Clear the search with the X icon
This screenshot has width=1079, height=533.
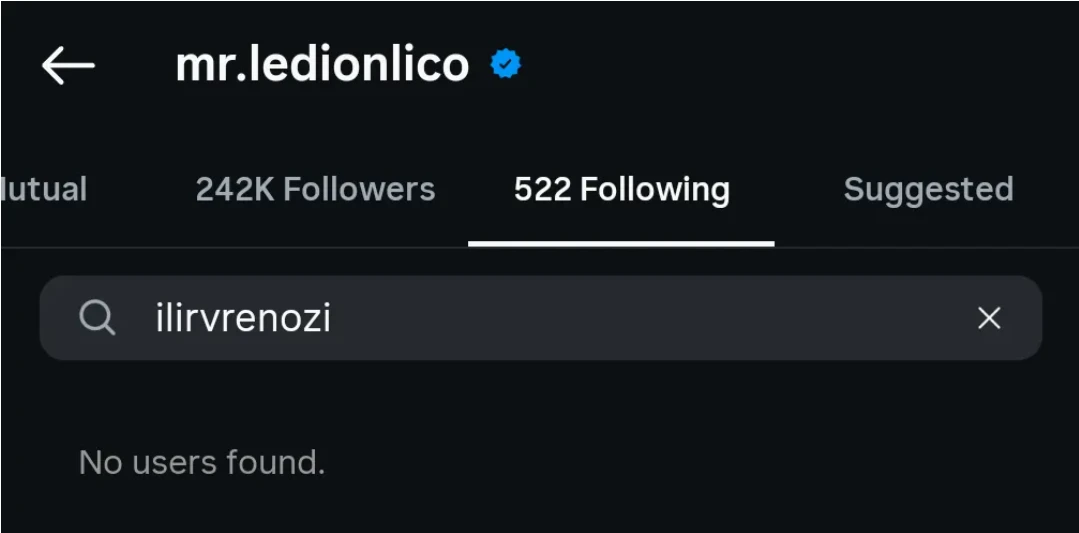click(x=988, y=318)
